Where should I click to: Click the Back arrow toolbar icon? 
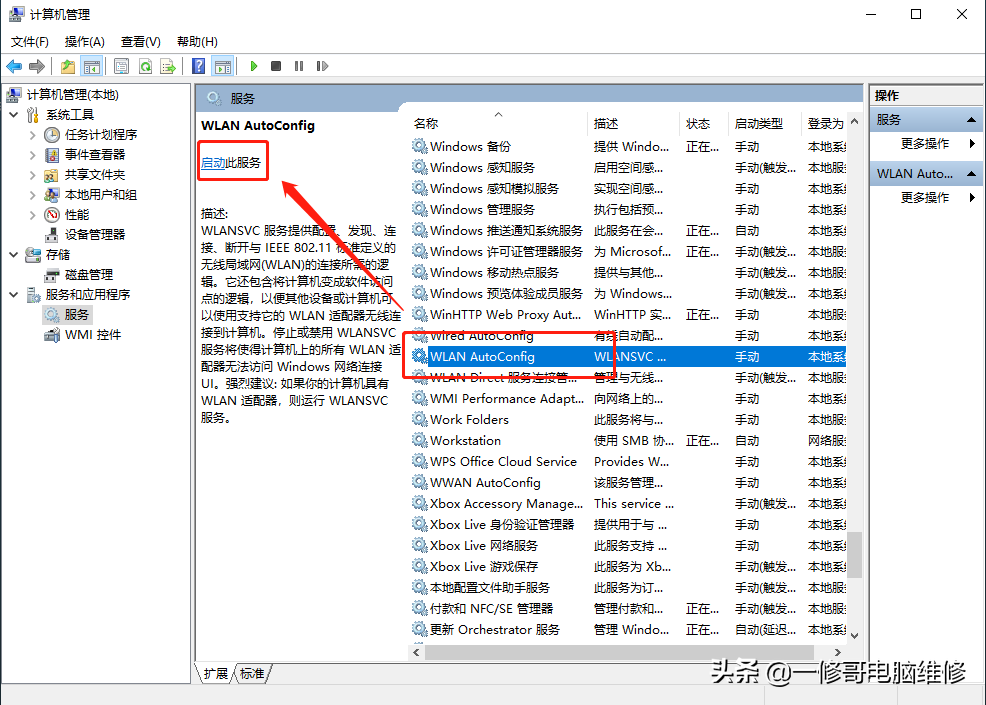(14, 66)
